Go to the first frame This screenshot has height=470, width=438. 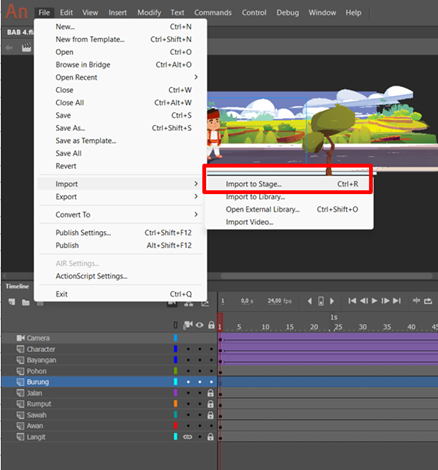tap(352, 301)
